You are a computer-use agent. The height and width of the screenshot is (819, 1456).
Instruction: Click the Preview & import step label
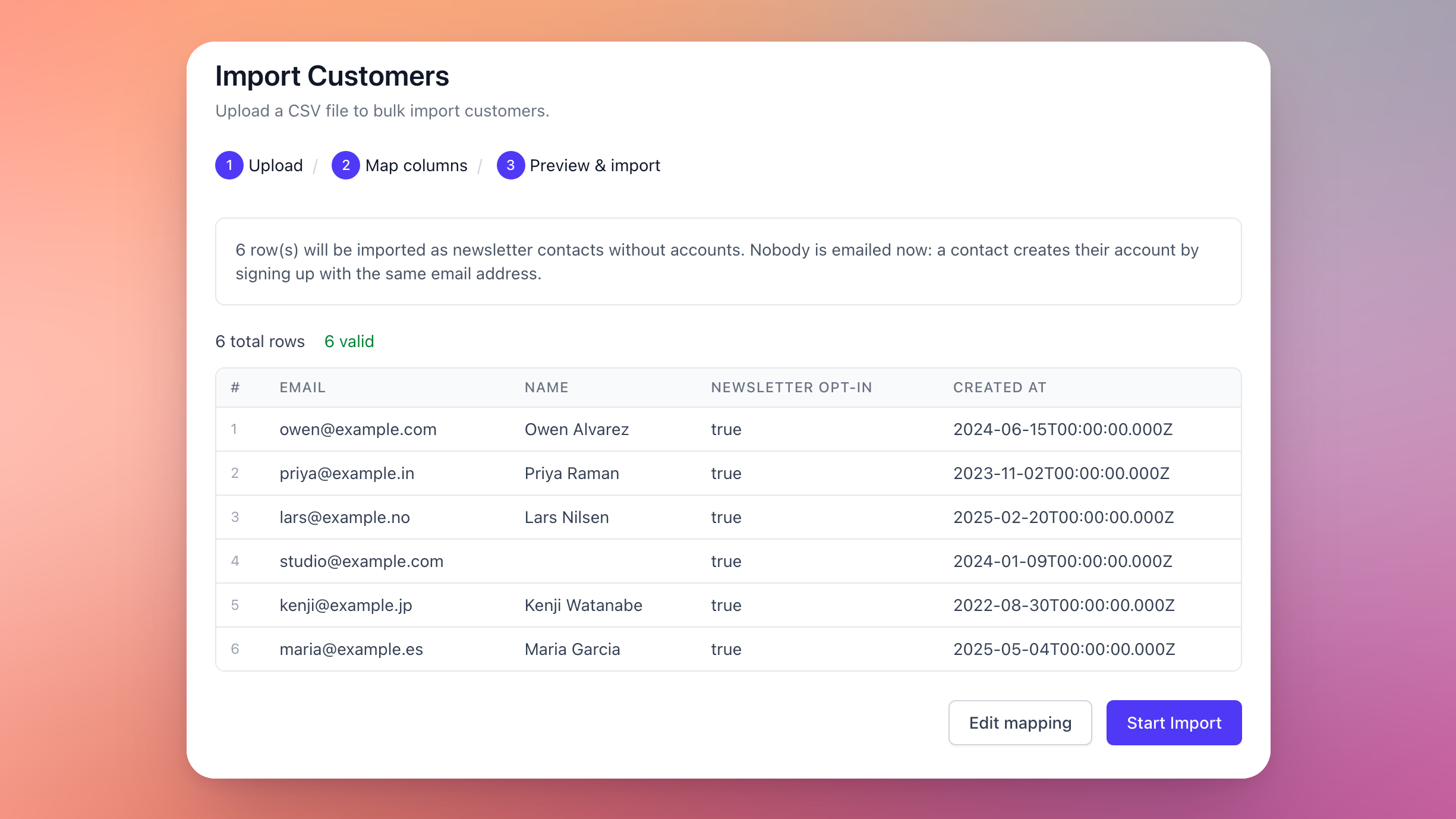click(595, 165)
